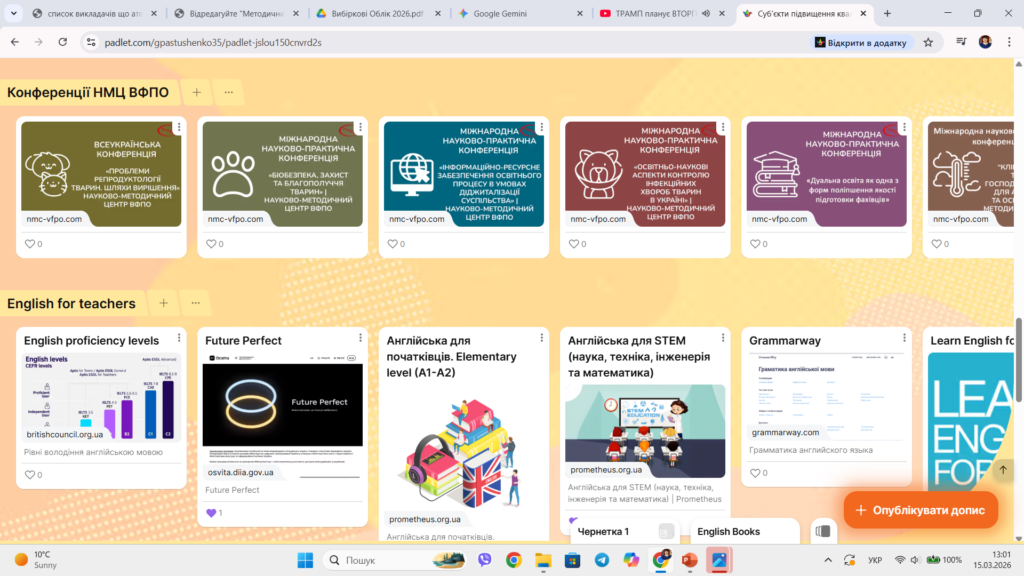
Task: Click the scroll-to-top arrow button
Action: (1003, 470)
